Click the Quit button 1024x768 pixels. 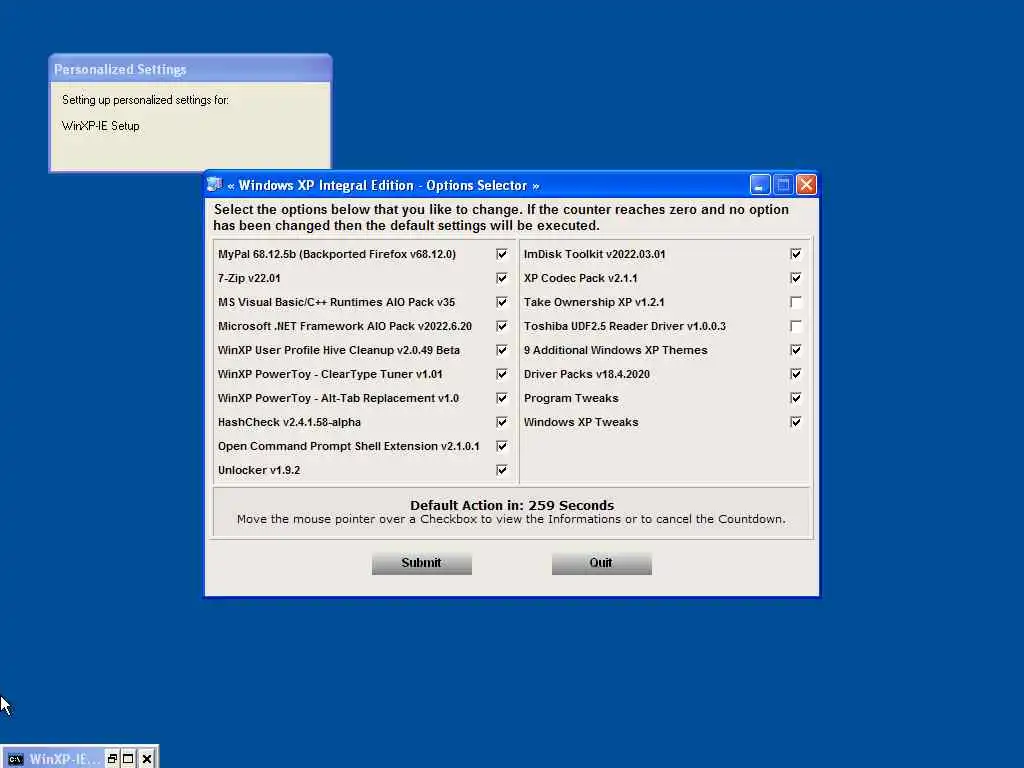pyautogui.click(x=601, y=563)
